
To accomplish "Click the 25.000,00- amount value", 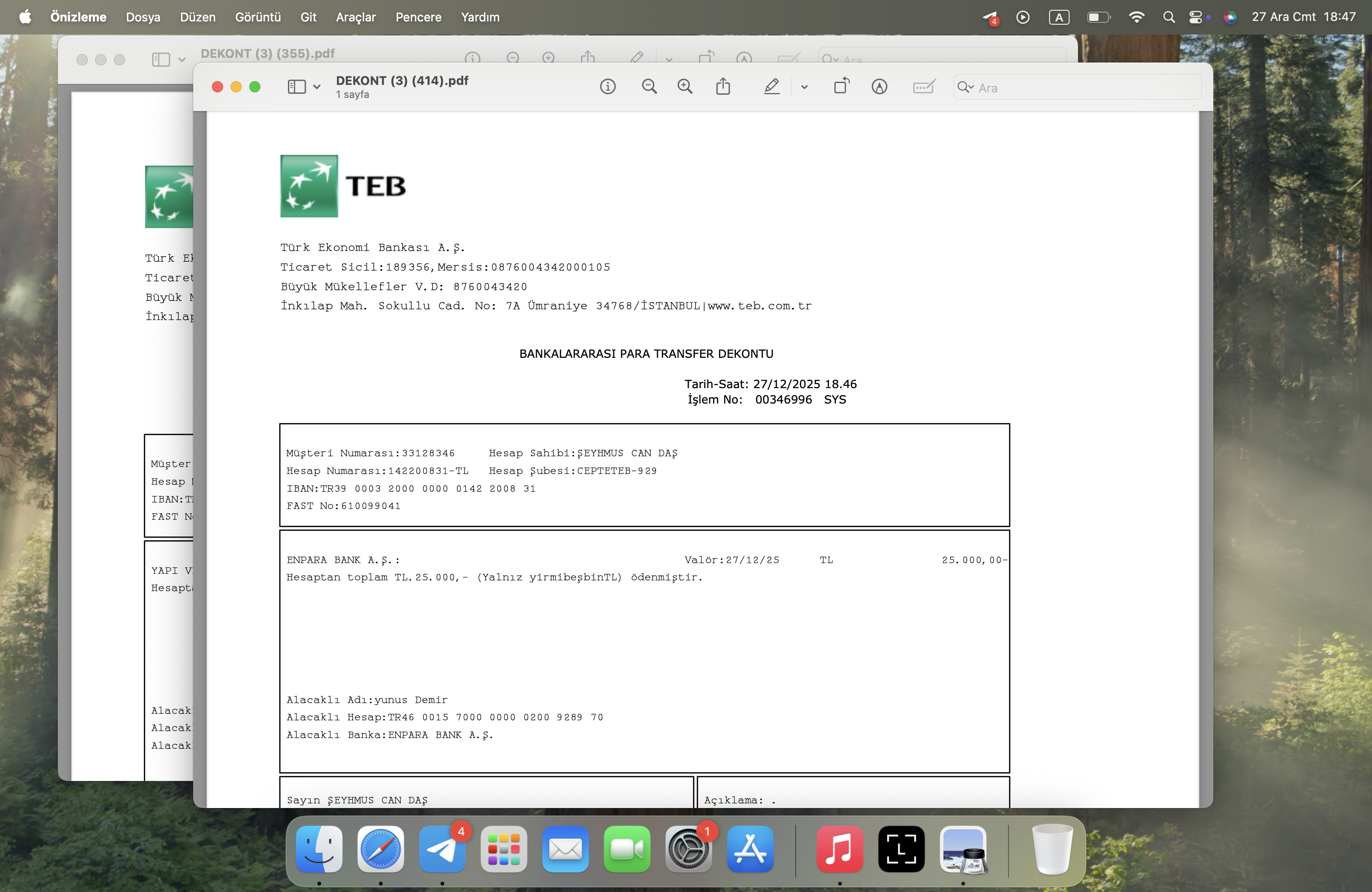I will coord(974,560).
